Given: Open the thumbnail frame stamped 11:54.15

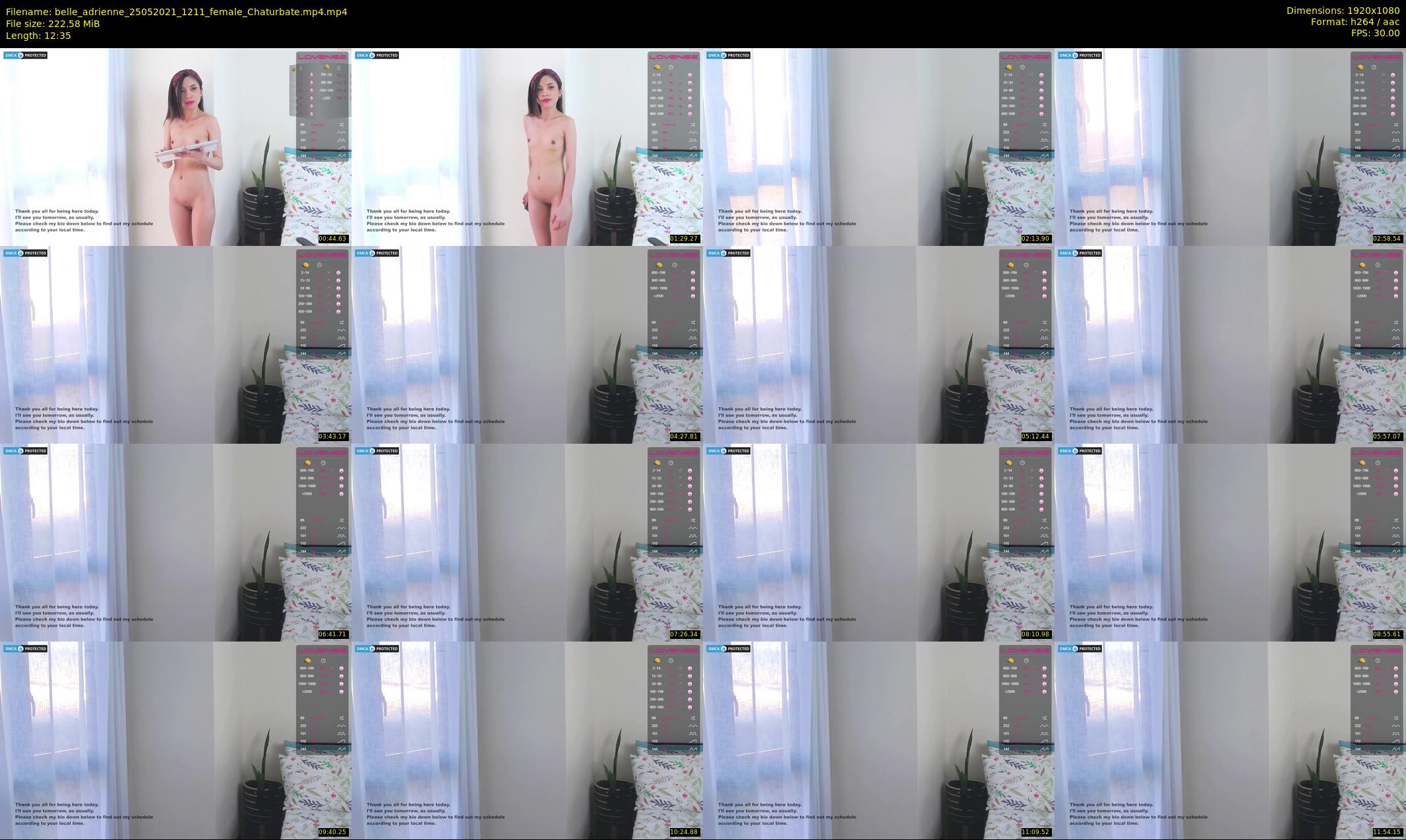Looking at the screenshot, I should click(x=1231, y=740).
